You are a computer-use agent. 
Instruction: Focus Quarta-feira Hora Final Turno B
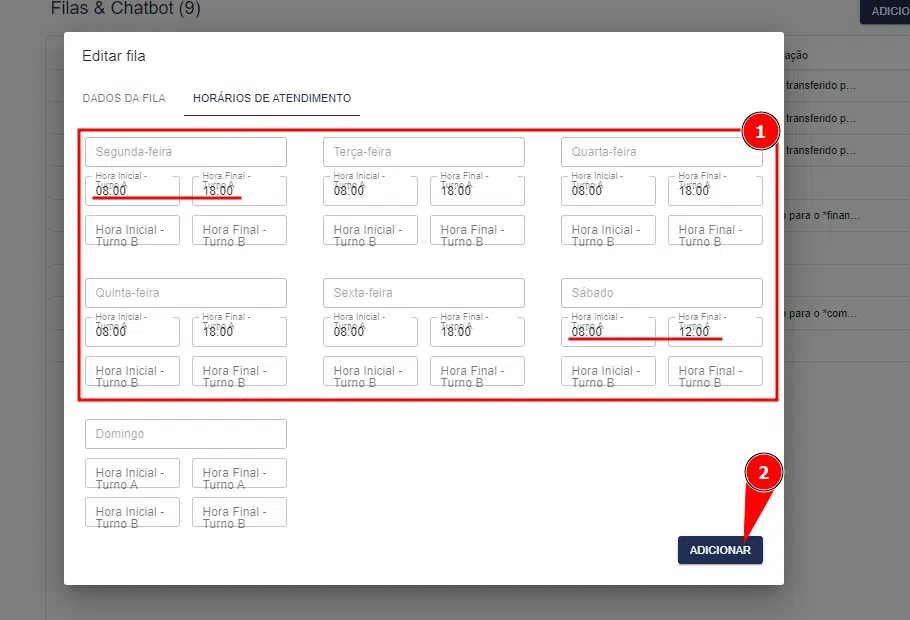(x=715, y=230)
